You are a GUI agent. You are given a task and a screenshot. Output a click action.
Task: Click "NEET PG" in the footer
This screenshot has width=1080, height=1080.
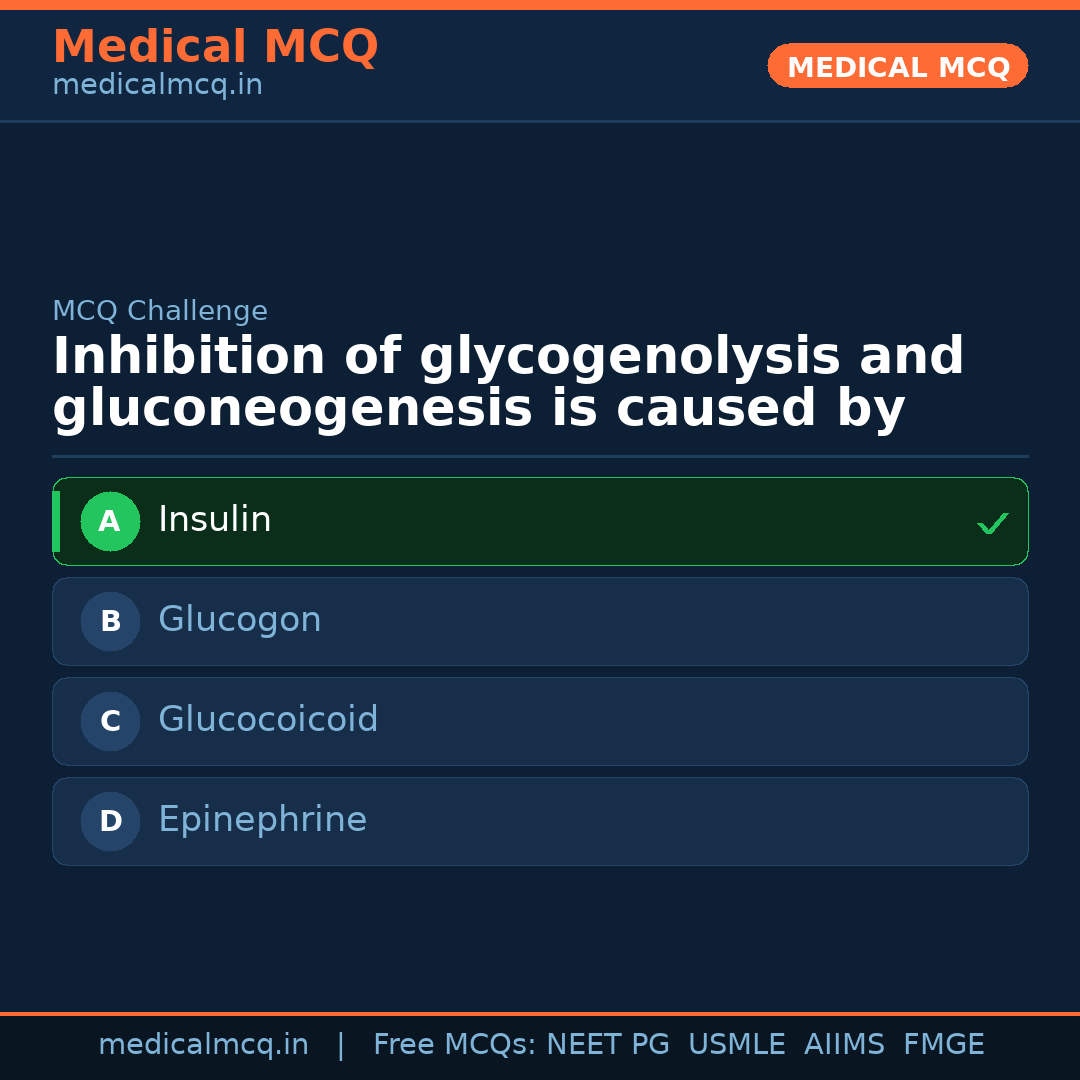tap(608, 1045)
